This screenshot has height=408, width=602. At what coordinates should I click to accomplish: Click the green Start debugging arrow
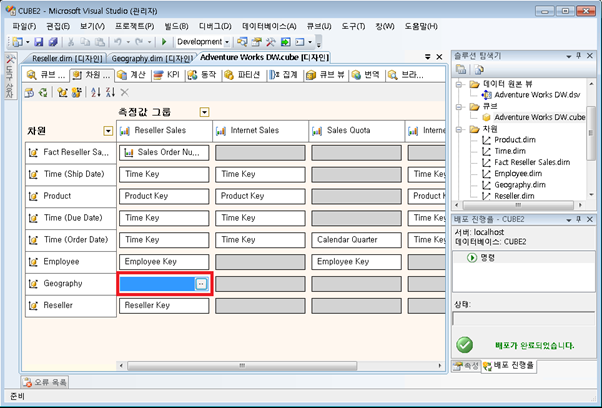164,41
